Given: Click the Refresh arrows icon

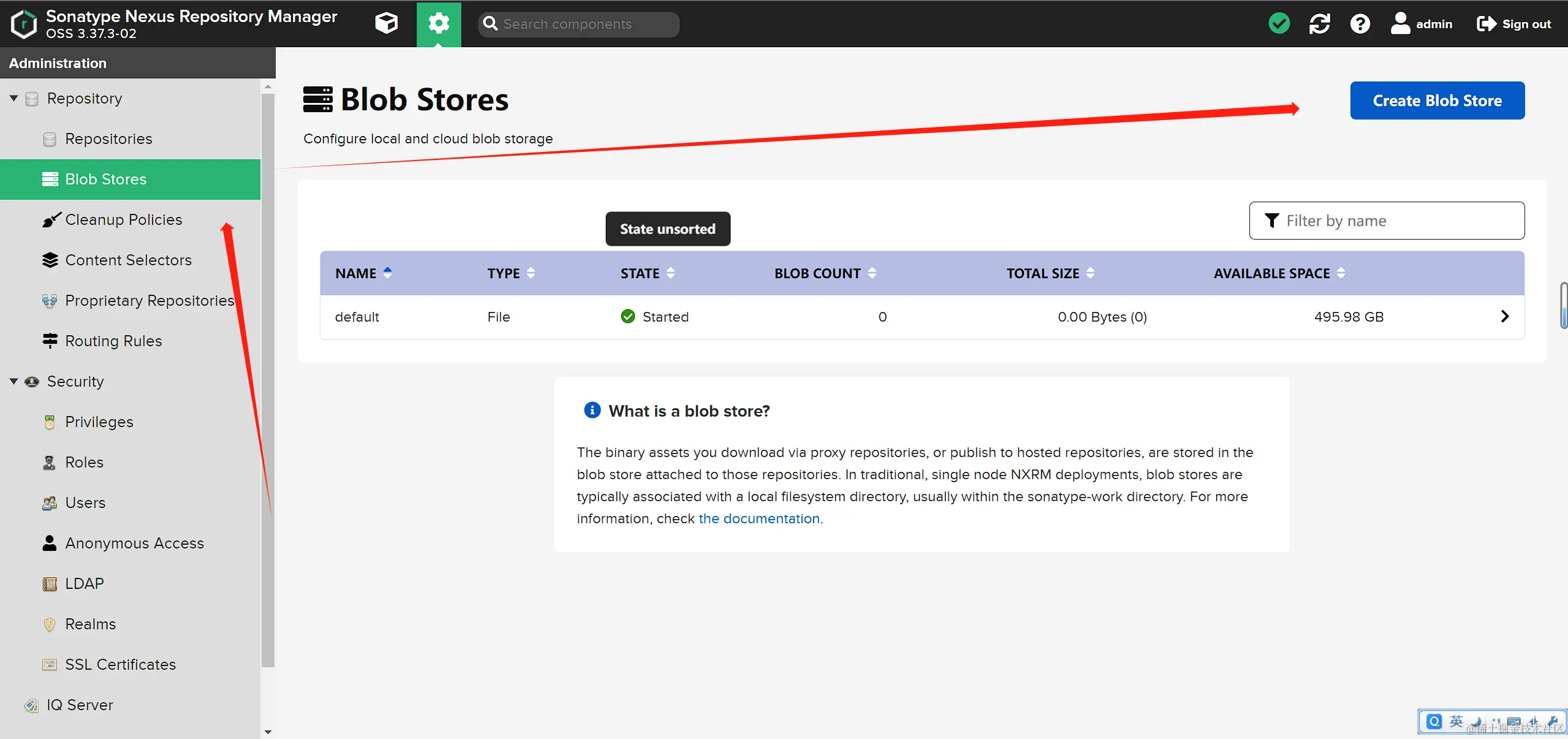Looking at the screenshot, I should tap(1319, 24).
